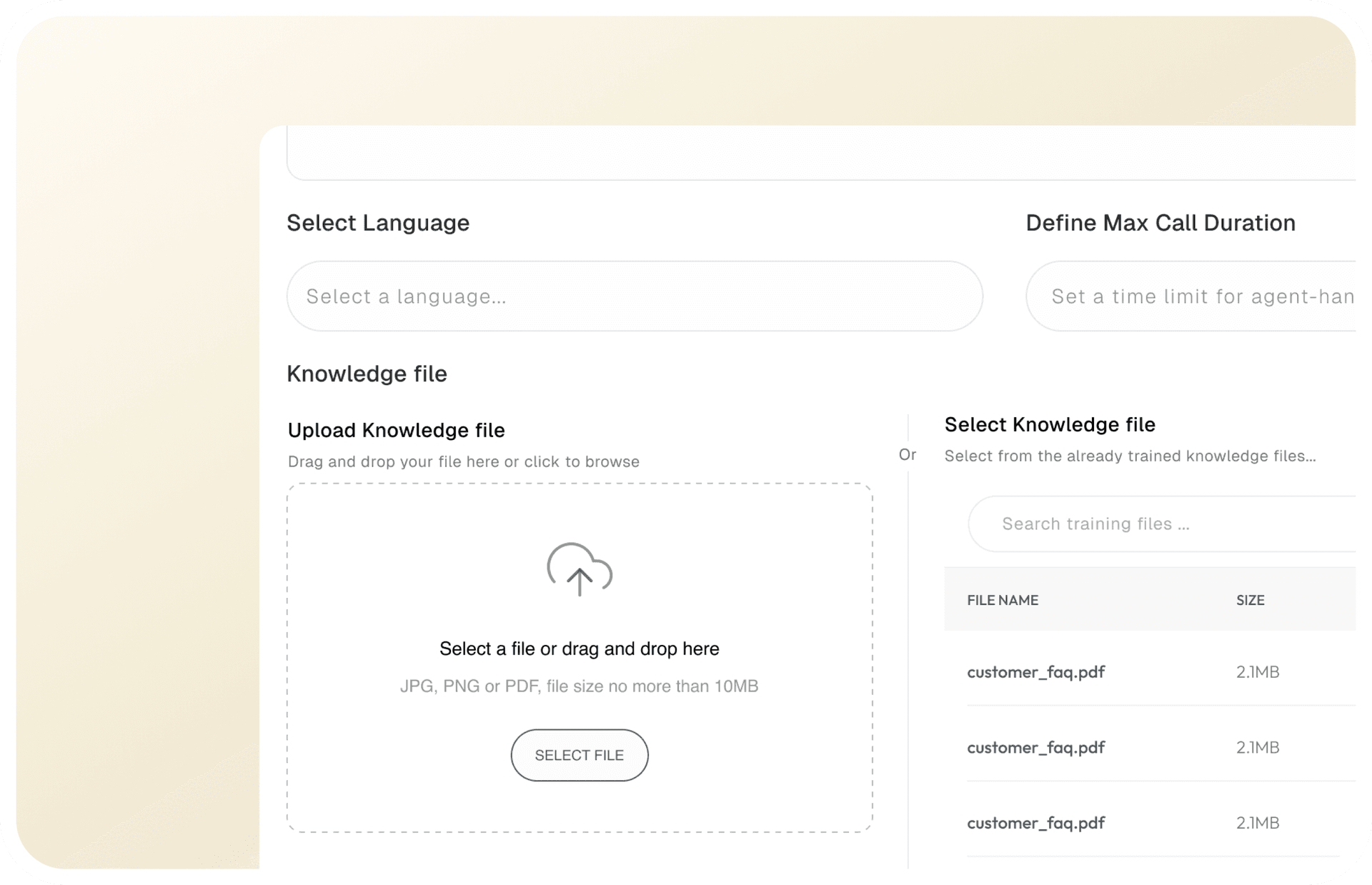Viewport: 1372px width, 885px height.
Task: Select the first customer_faq.pdf row
Action: [x=1035, y=672]
